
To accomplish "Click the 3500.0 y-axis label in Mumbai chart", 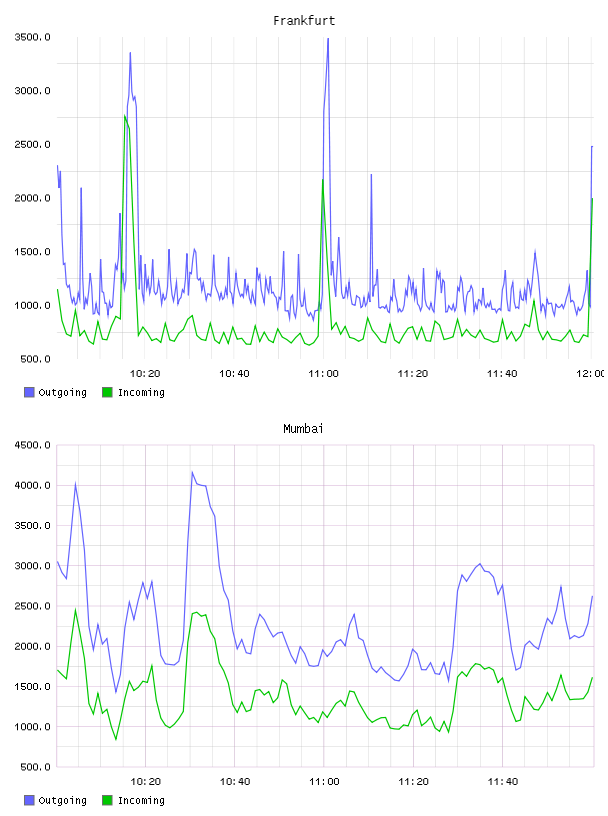I will 33,526.
